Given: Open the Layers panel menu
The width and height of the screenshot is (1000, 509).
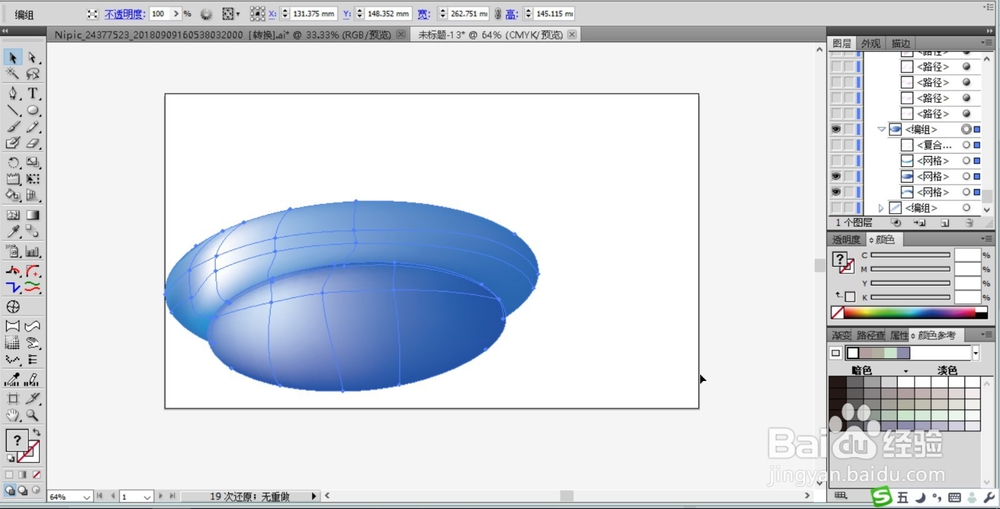Looking at the screenshot, I should pyautogui.click(x=989, y=43).
